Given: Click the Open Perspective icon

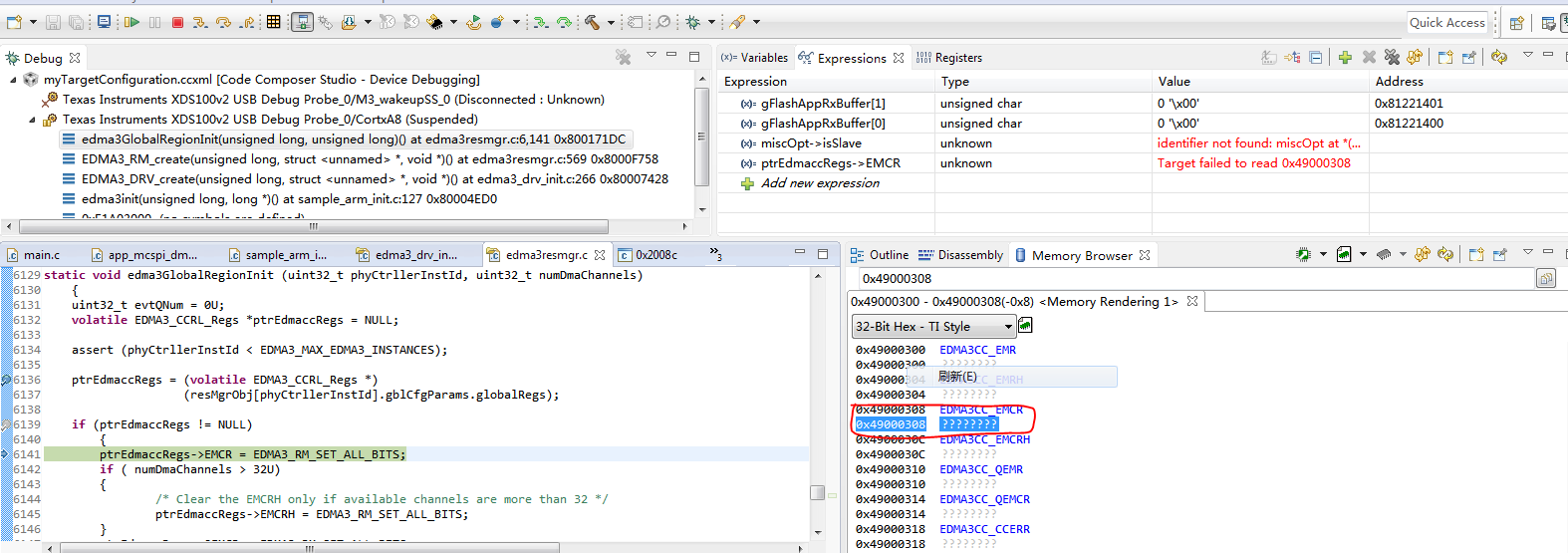Looking at the screenshot, I should coord(1516,23).
